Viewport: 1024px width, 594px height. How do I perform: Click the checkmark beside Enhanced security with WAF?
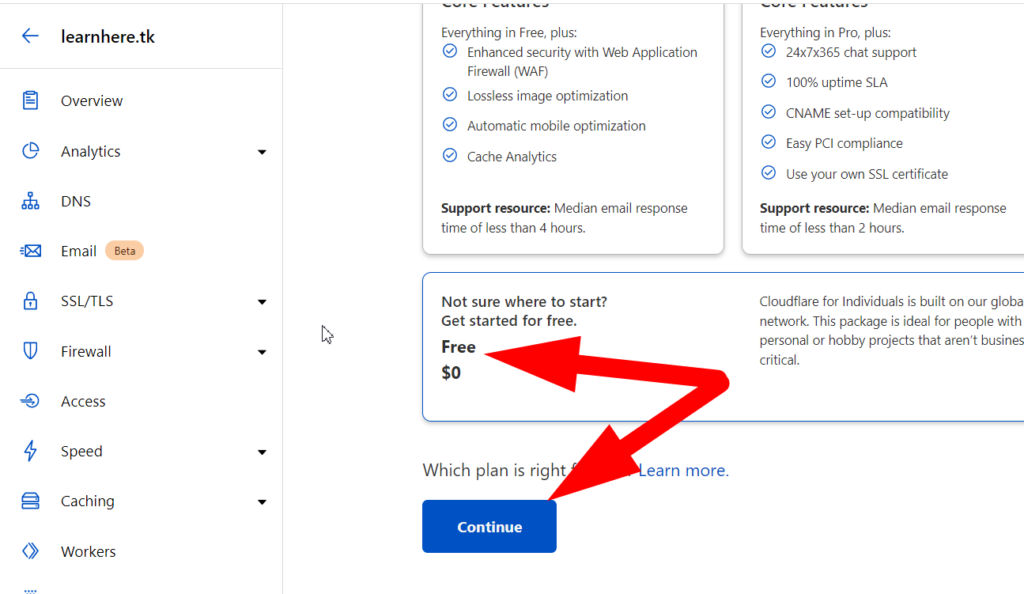pyautogui.click(x=450, y=51)
